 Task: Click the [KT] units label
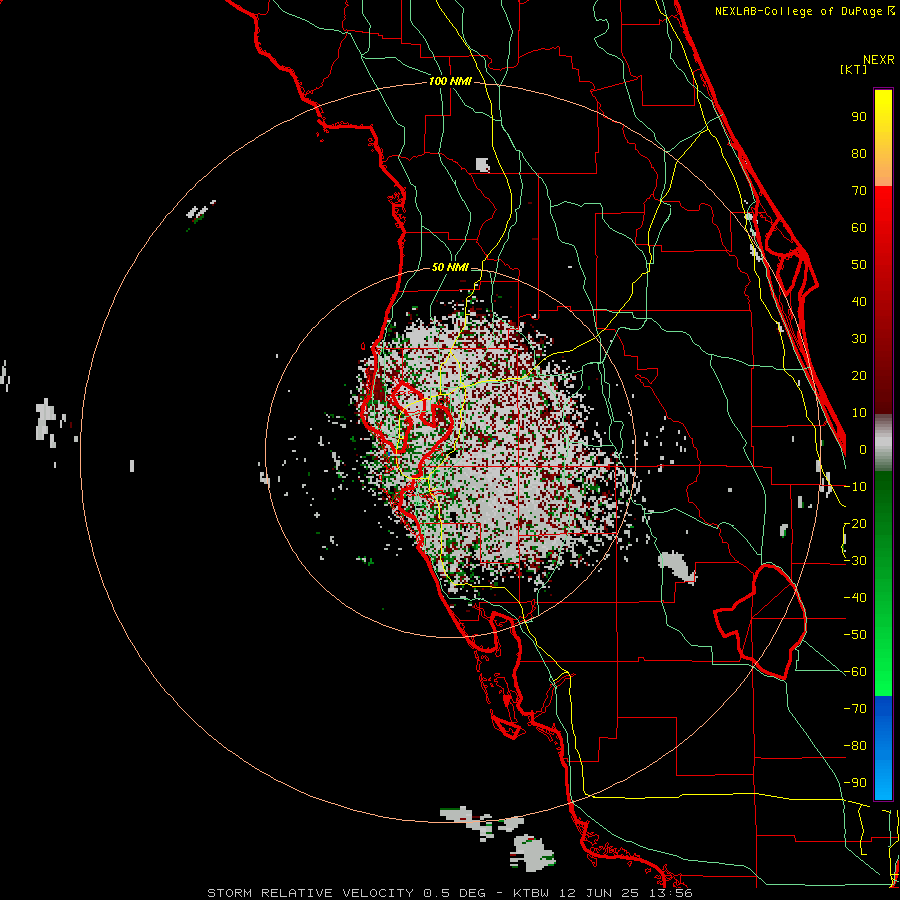(x=854, y=69)
